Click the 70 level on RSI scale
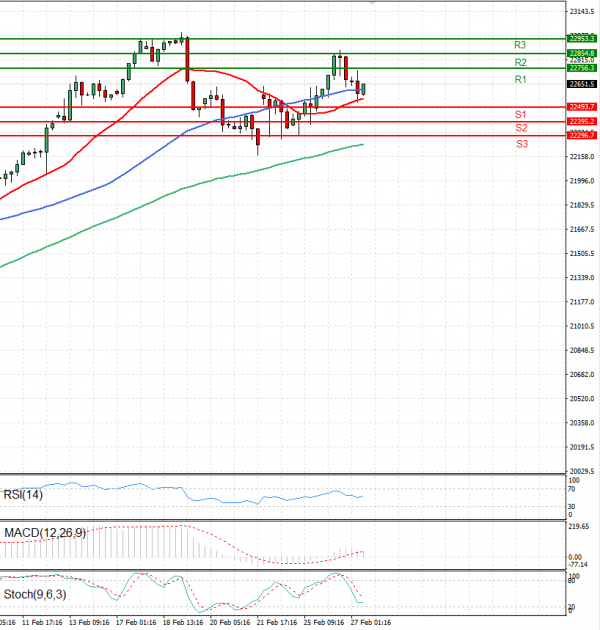600x630 pixels. click(571, 489)
